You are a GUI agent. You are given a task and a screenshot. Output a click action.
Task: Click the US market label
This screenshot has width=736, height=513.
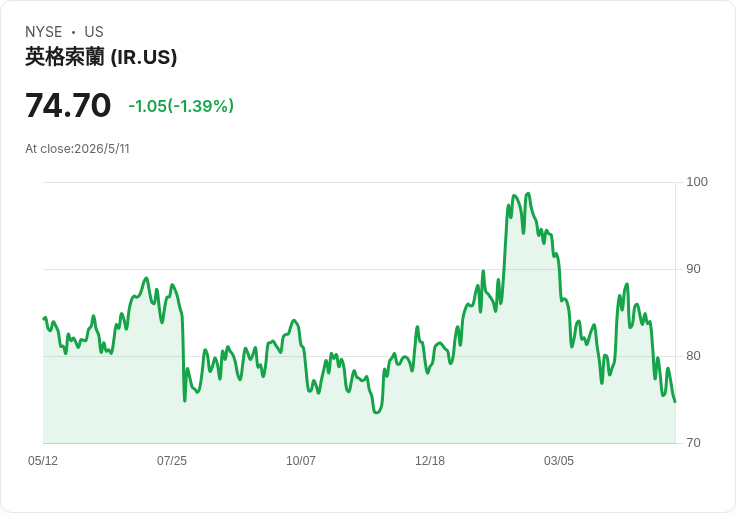coord(94,32)
